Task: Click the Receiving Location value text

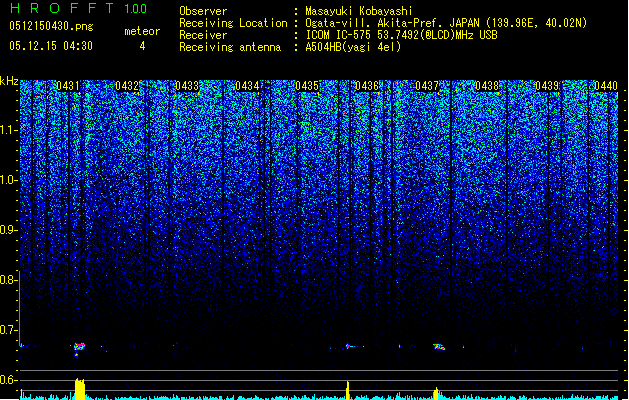Action: pos(446,23)
